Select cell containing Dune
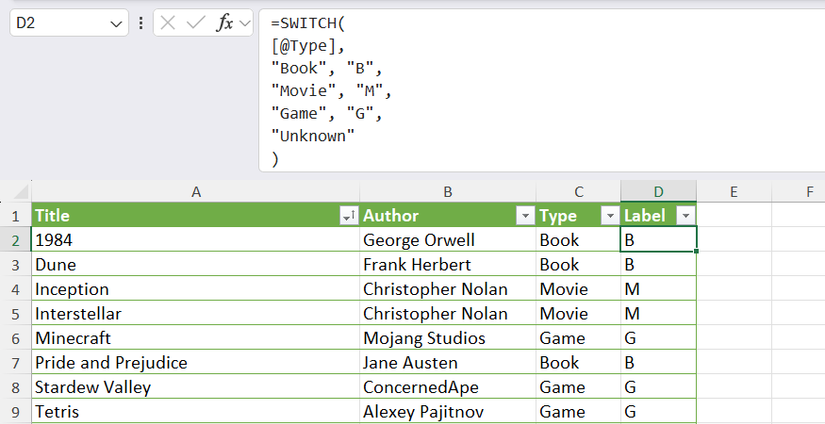 coord(196,265)
